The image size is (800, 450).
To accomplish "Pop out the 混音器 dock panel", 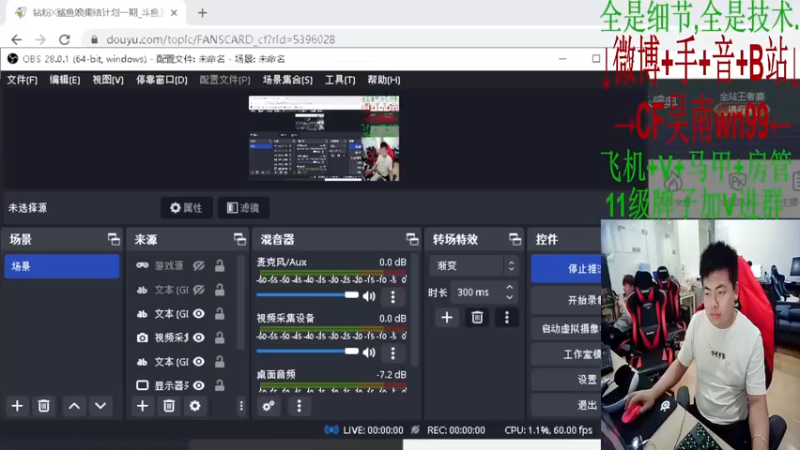I will click(x=412, y=239).
